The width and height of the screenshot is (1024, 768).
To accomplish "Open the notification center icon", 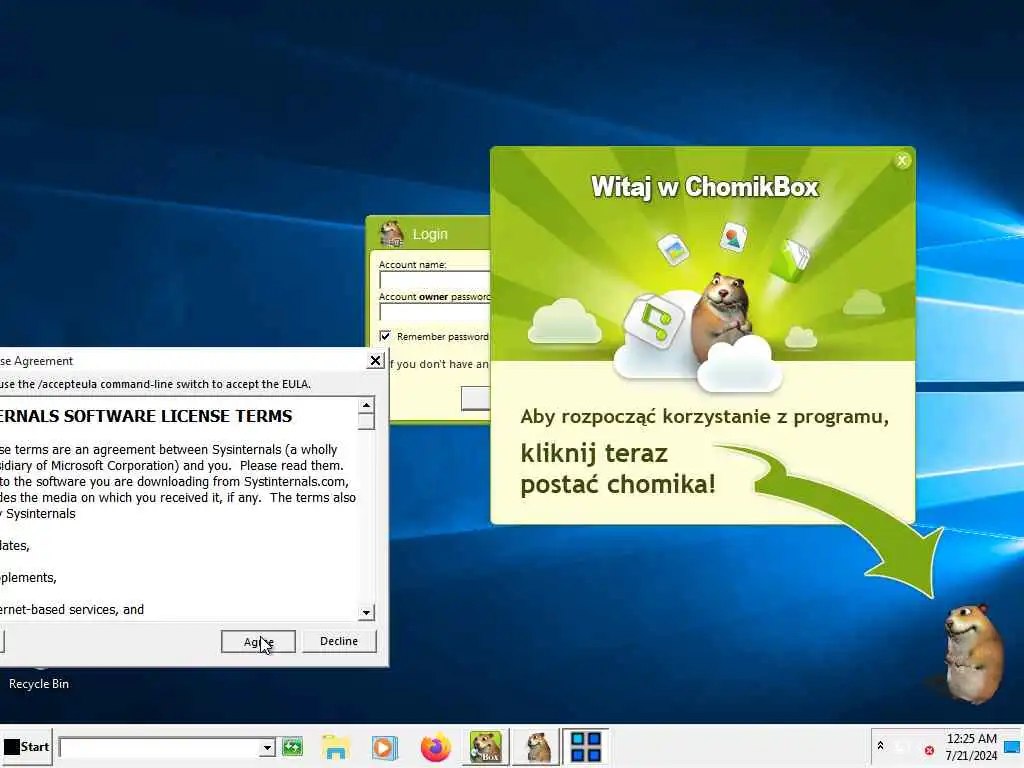I will coord(1013,747).
